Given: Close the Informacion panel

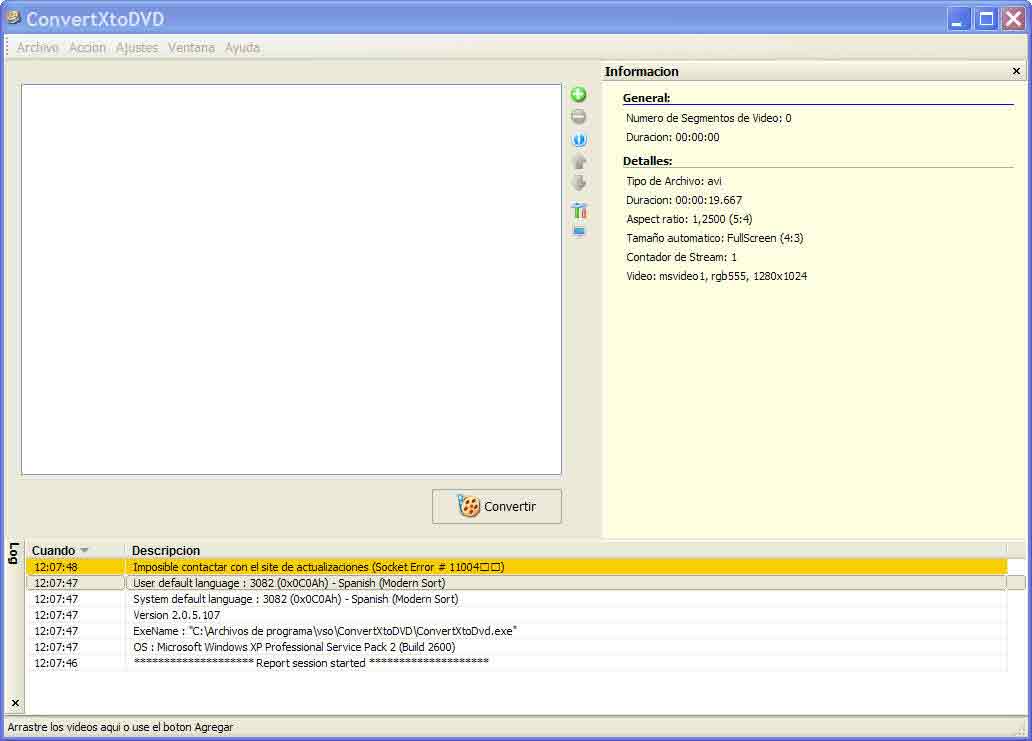Looking at the screenshot, I should click(x=1016, y=71).
